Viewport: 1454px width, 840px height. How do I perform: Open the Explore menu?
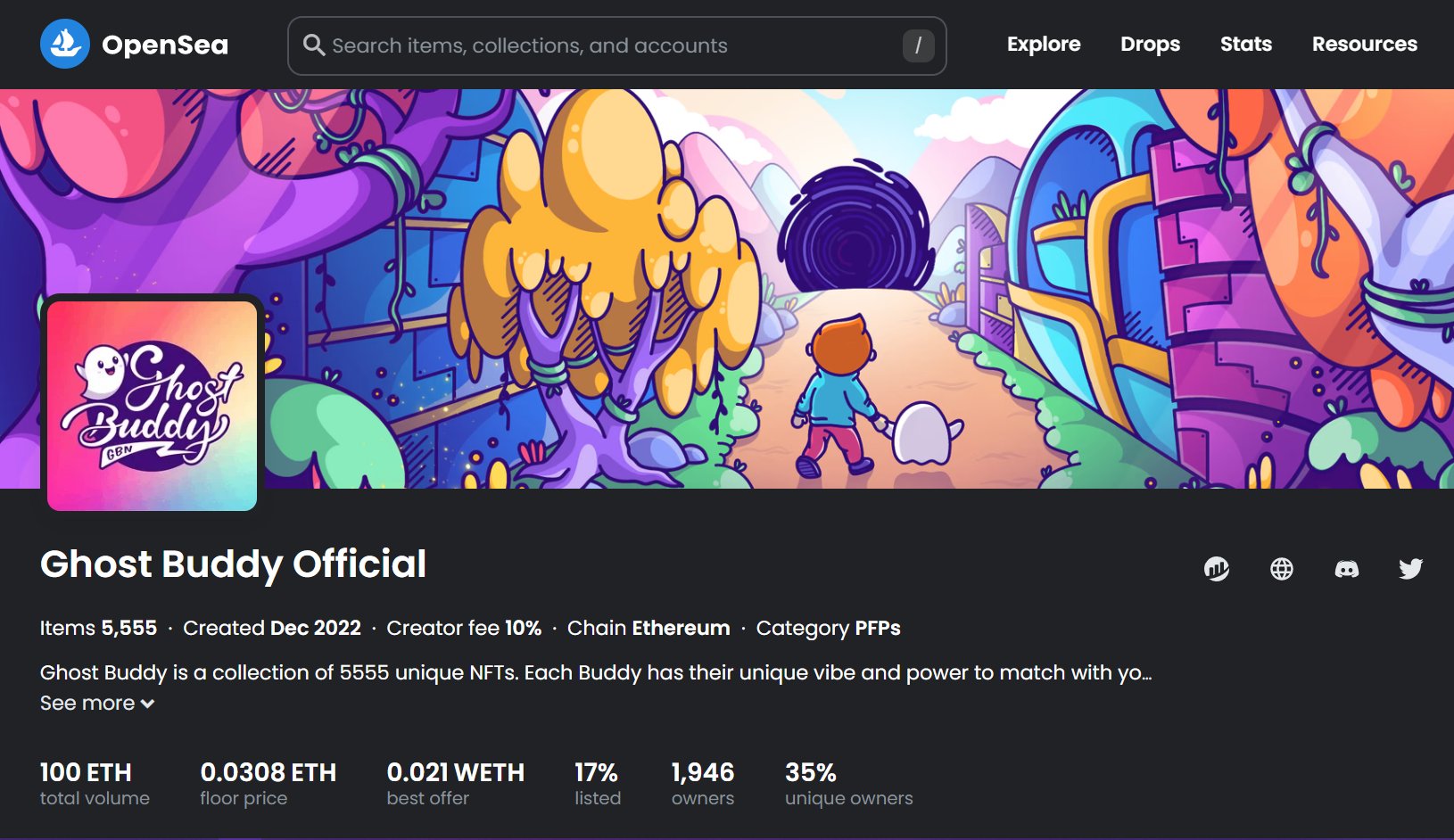[1044, 44]
